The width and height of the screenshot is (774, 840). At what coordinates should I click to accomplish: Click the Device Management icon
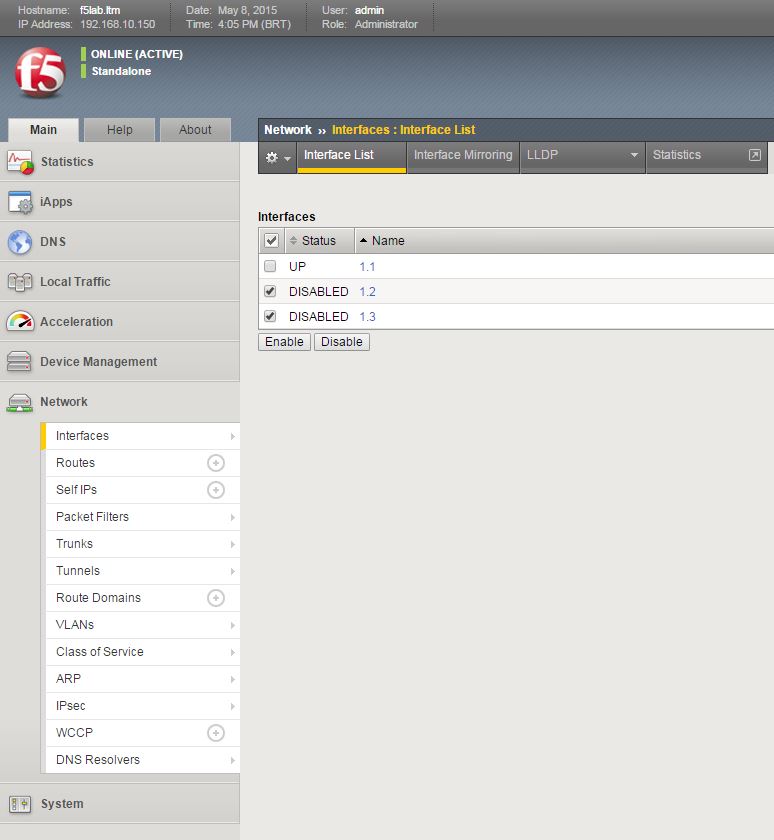click(20, 362)
